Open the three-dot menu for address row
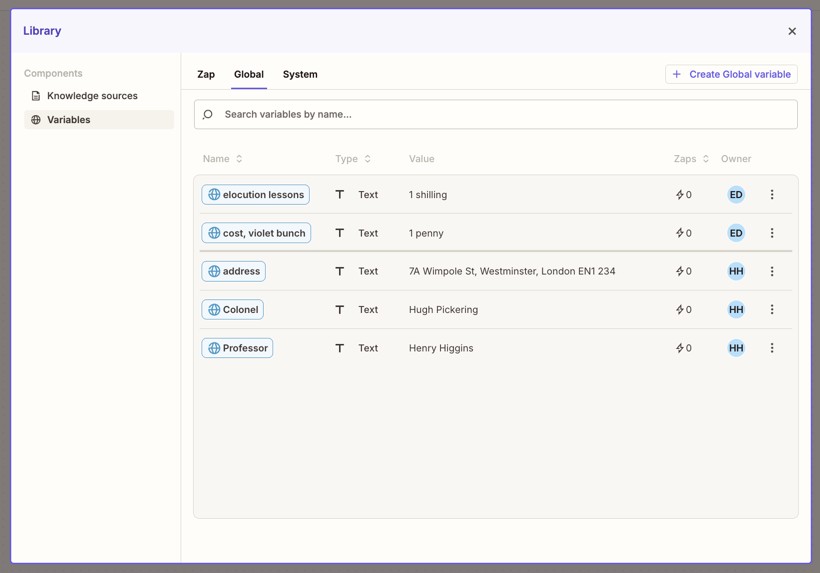 point(772,271)
